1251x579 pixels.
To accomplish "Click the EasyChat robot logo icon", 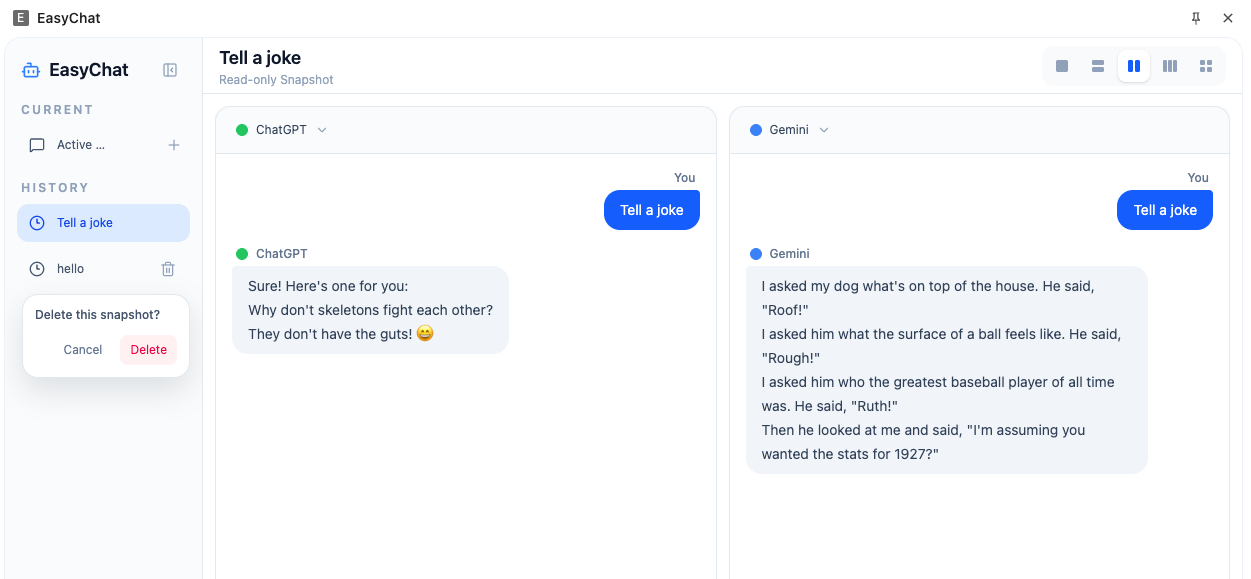I will pos(31,70).
